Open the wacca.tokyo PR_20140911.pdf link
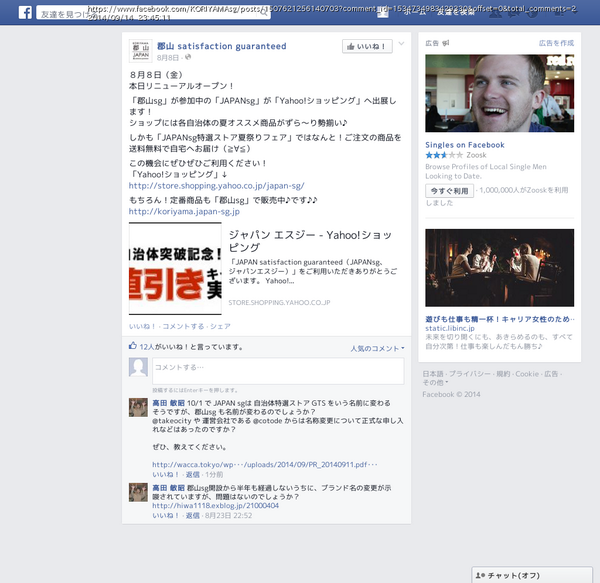 [x=265, y=465]
